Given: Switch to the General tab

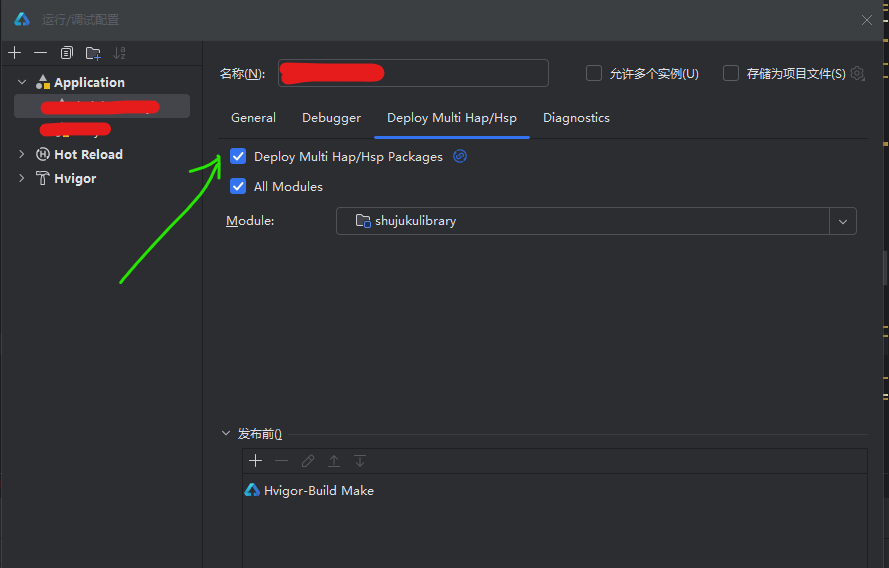Looking at the screenshot, I should pyautogui.click(x=253, y=118).
